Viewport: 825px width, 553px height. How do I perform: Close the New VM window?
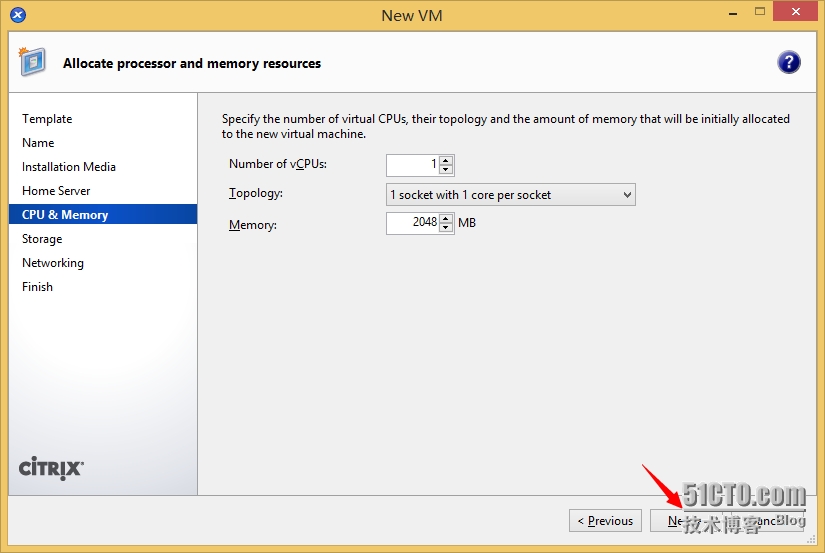point(796,12)
